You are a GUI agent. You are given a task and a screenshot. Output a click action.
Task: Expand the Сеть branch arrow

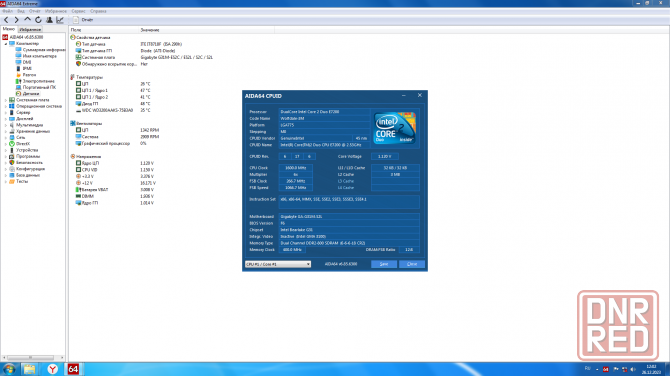pyautogui.click(x=6, y=138)
